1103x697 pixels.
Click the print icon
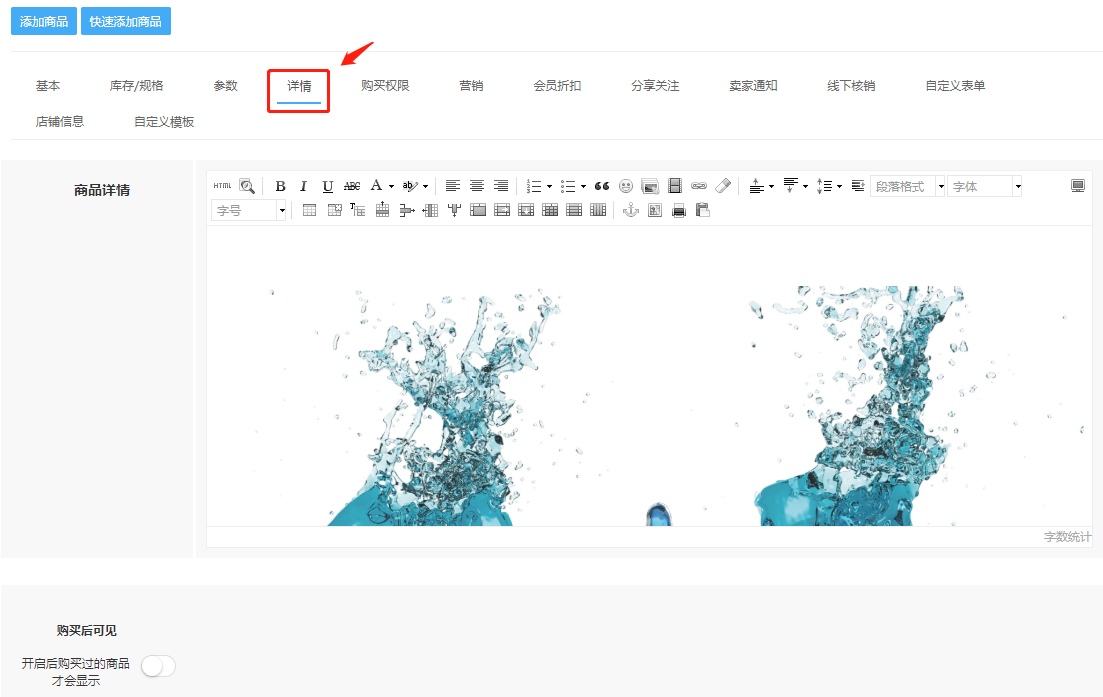(x=679, y=210)
